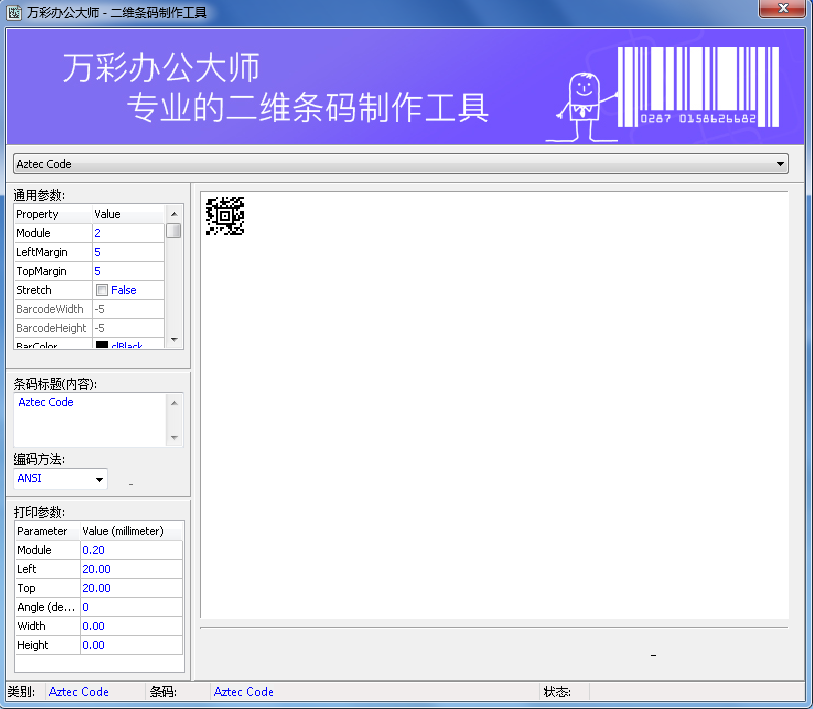Click the scroll up arrow in barcode content box

175,403
